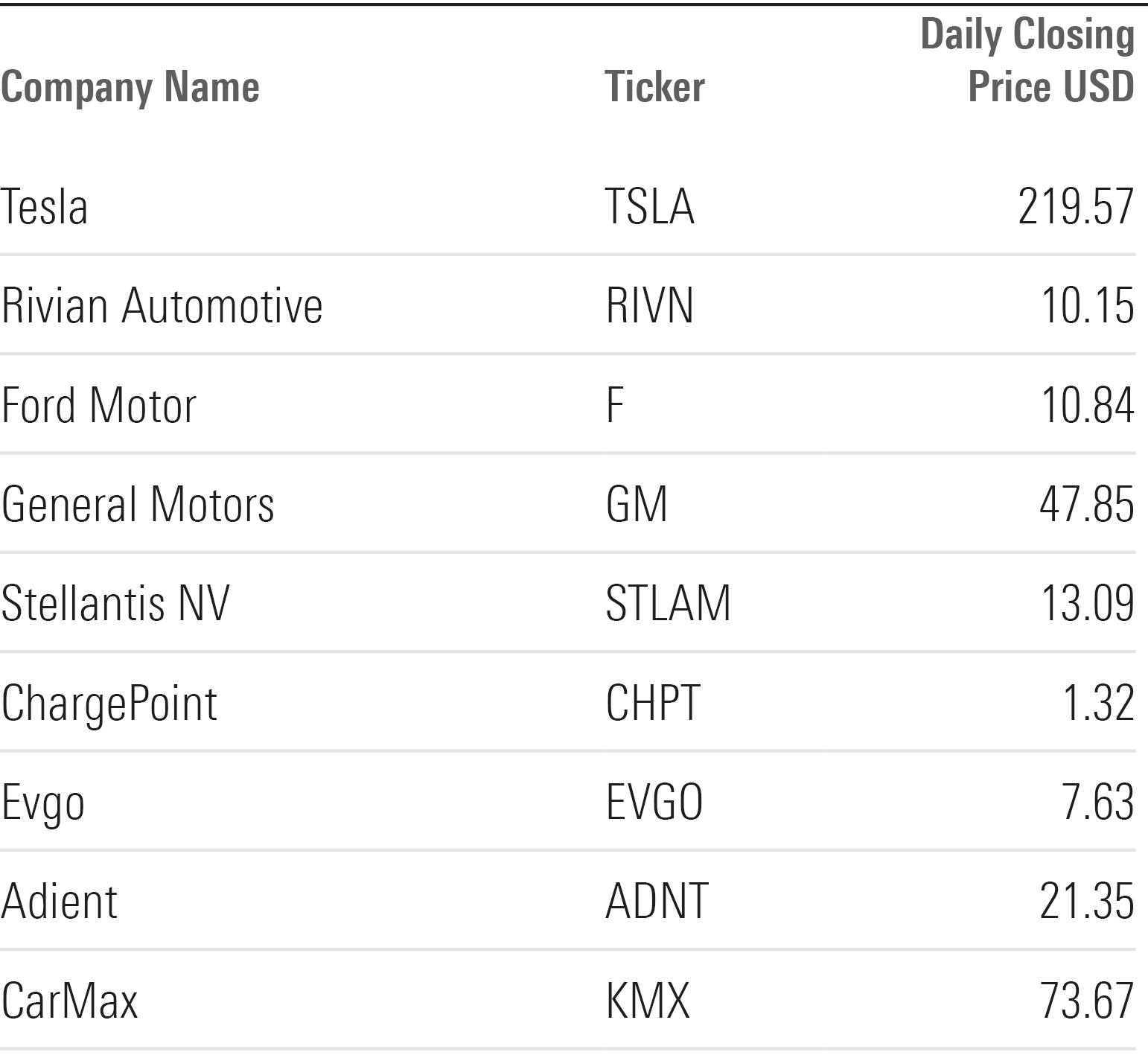This screenshot has width=1148, height=1055.
Task: Click the RIVN ticker symbol
Action: tap(649, 305)
